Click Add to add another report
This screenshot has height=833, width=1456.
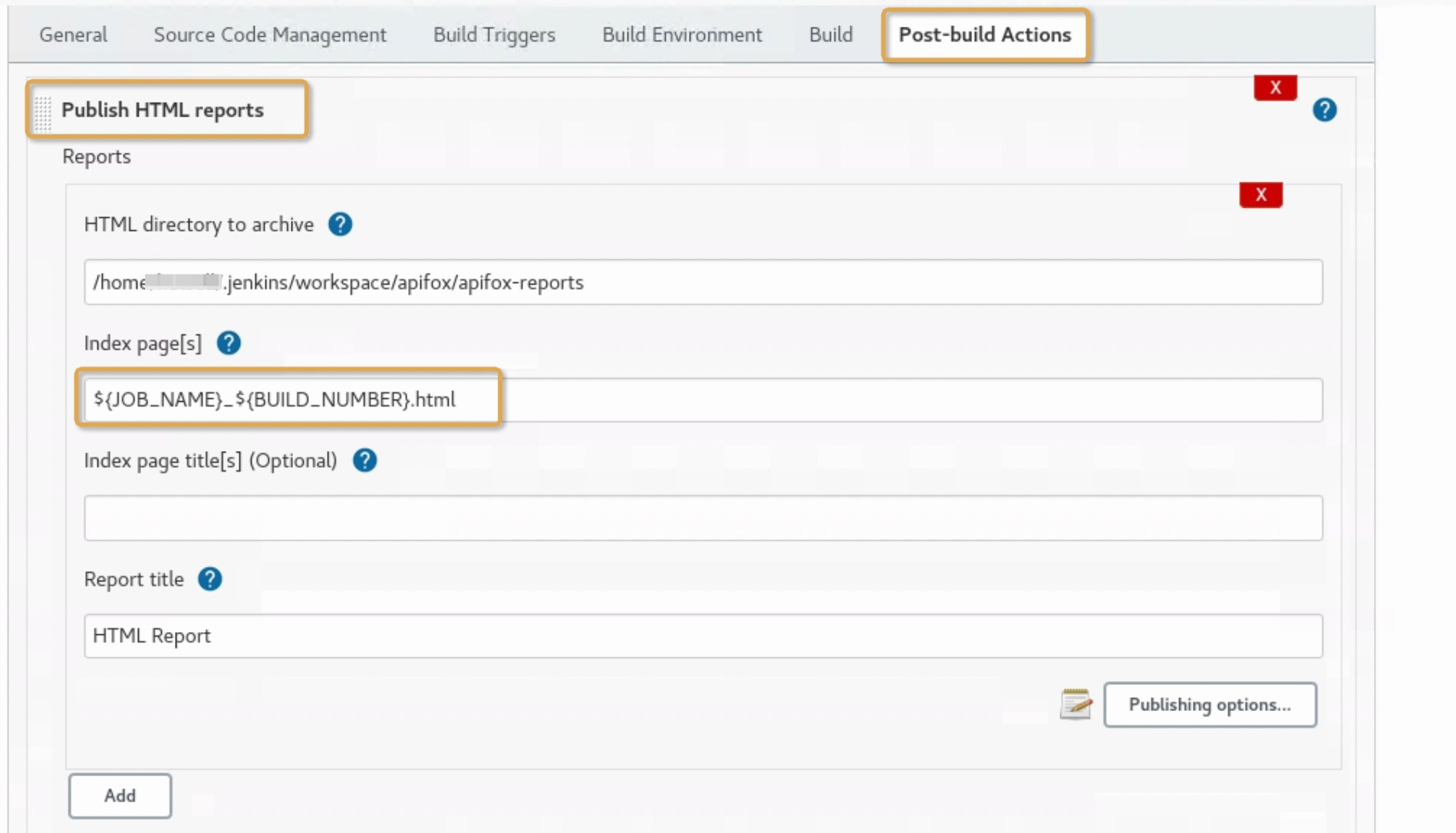click(120, 796)
